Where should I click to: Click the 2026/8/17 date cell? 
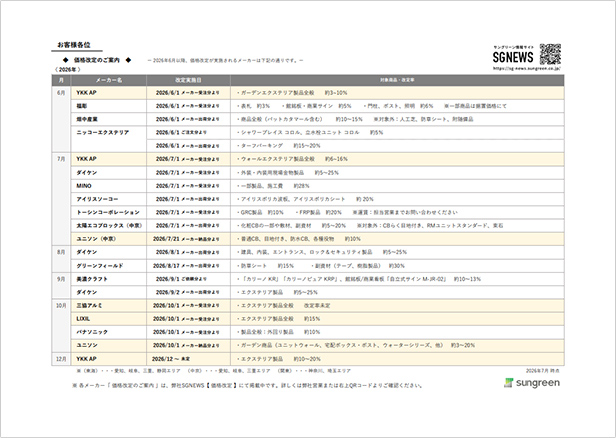click(x=188, y=266)
